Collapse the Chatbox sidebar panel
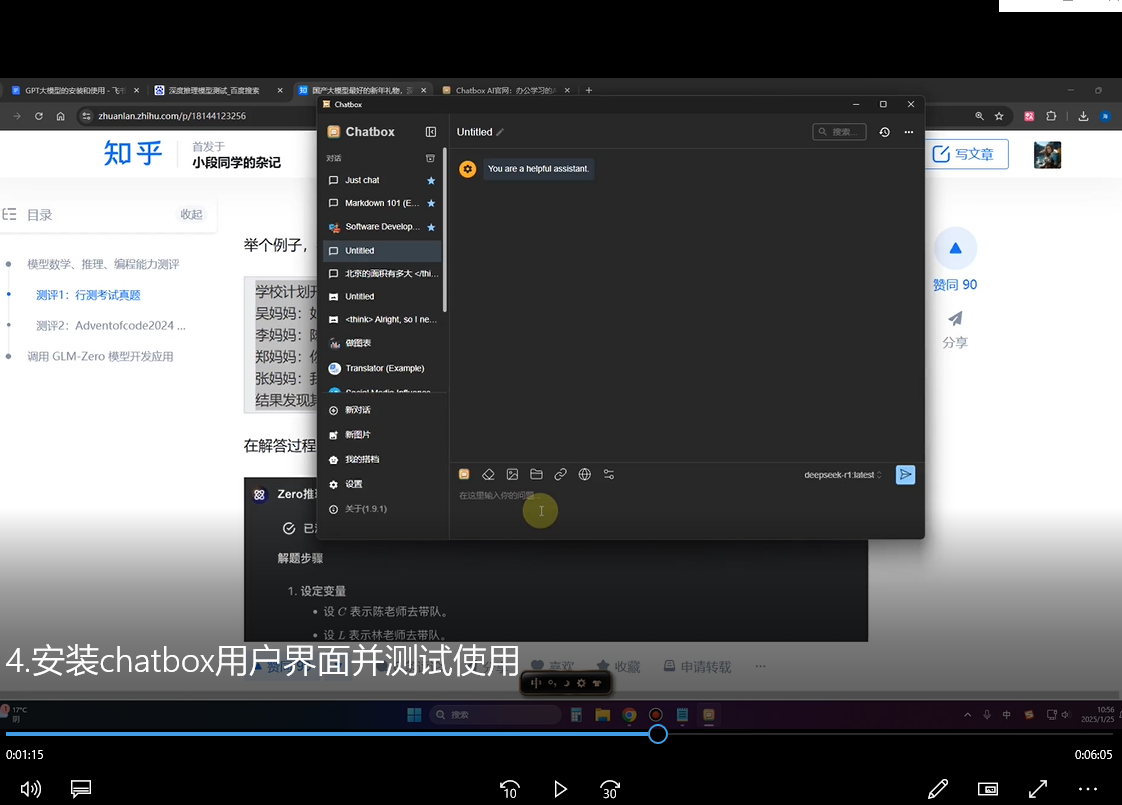 coord(431,132)
